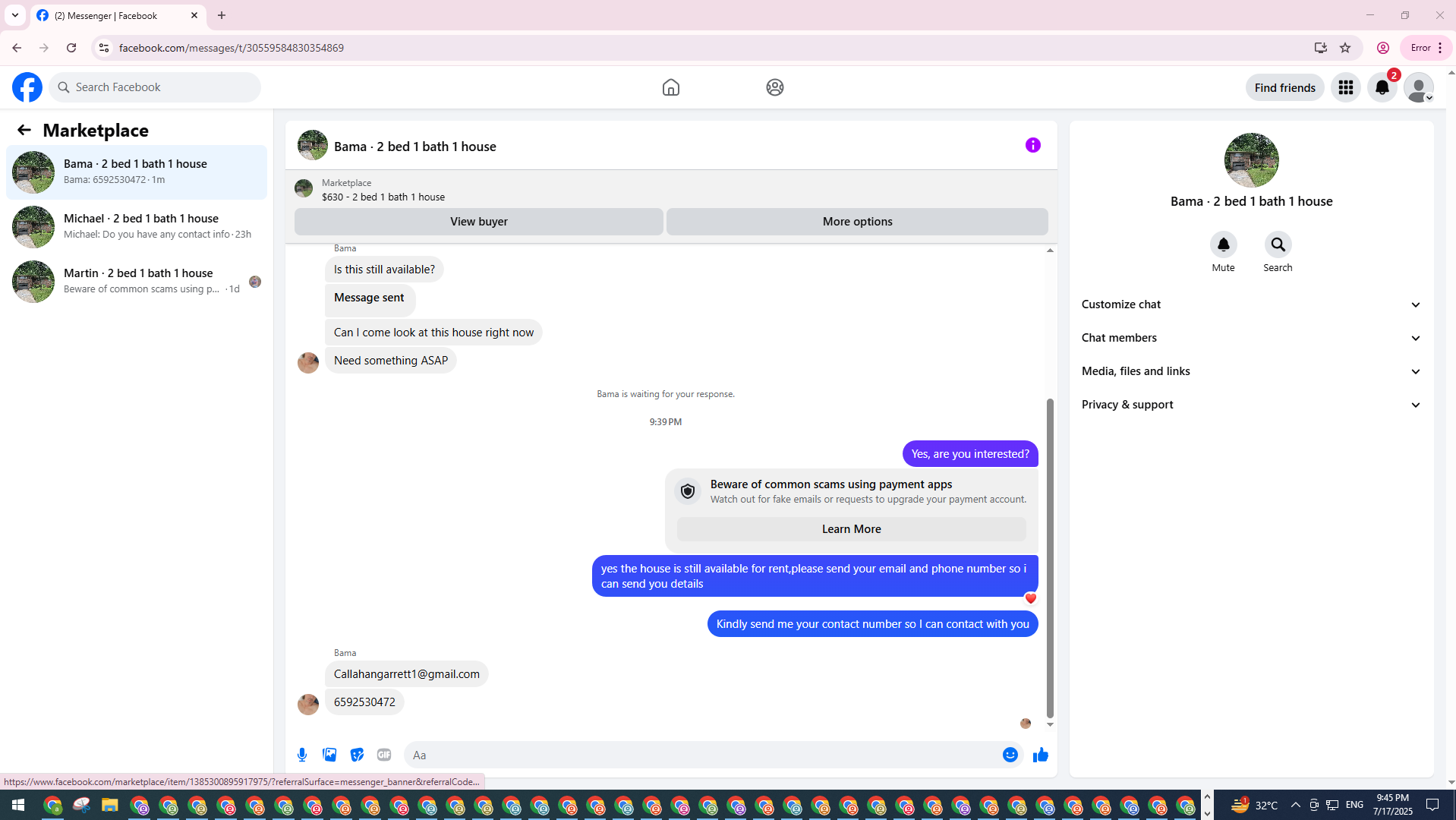This screenshot has height=820, width=1456.
Task: Send a thumbs-up like
Action: 1040,755
